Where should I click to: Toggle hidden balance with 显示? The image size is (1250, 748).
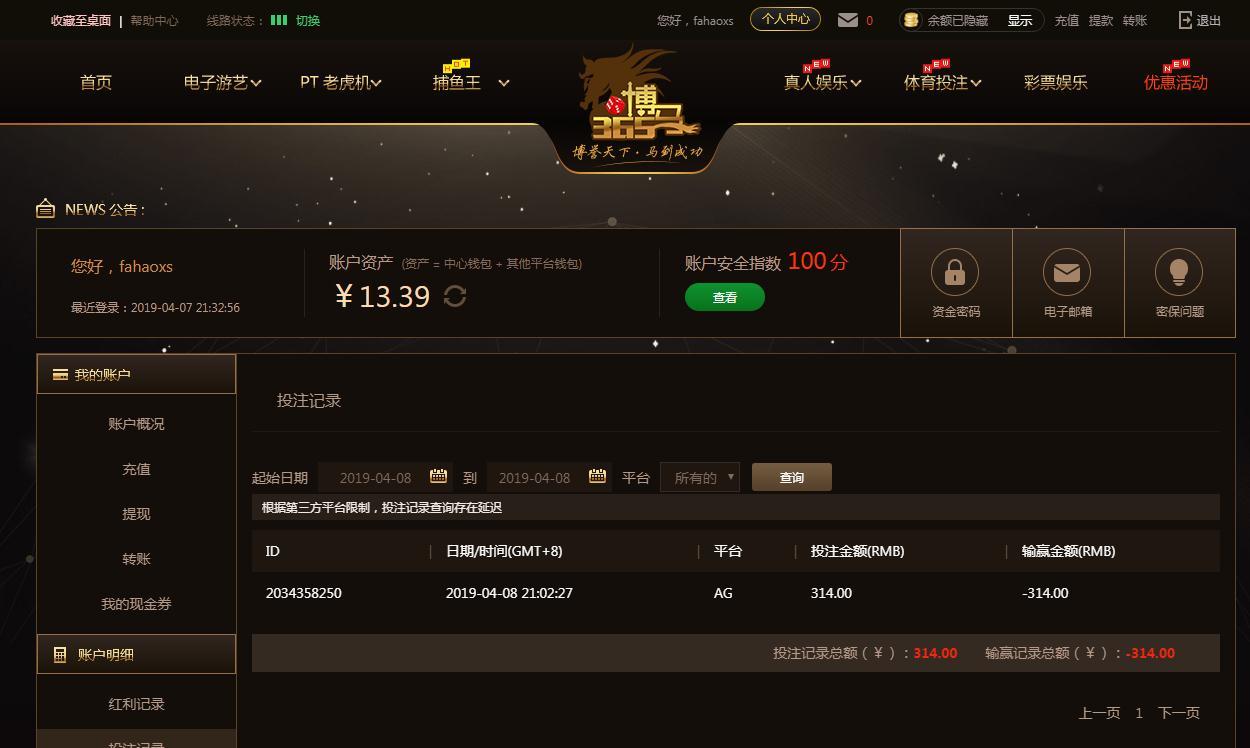click(1020, 20)
